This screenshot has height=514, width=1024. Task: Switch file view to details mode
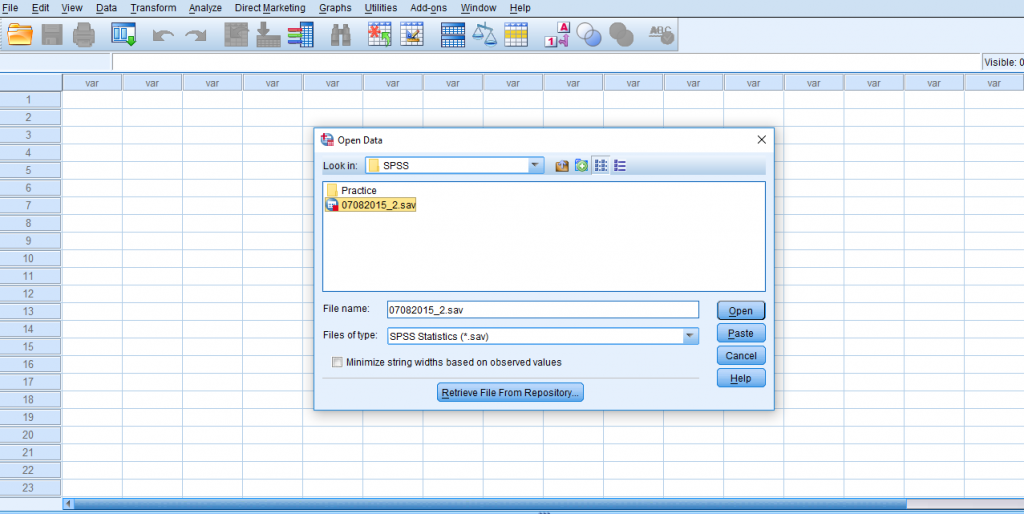[620, 166]
